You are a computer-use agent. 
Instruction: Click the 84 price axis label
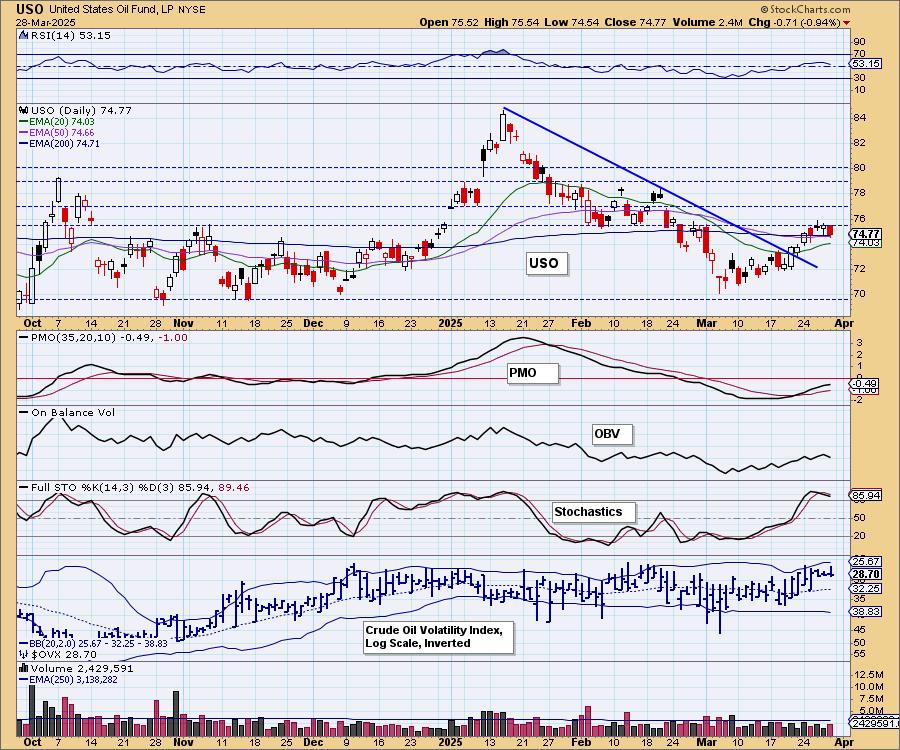860,118
